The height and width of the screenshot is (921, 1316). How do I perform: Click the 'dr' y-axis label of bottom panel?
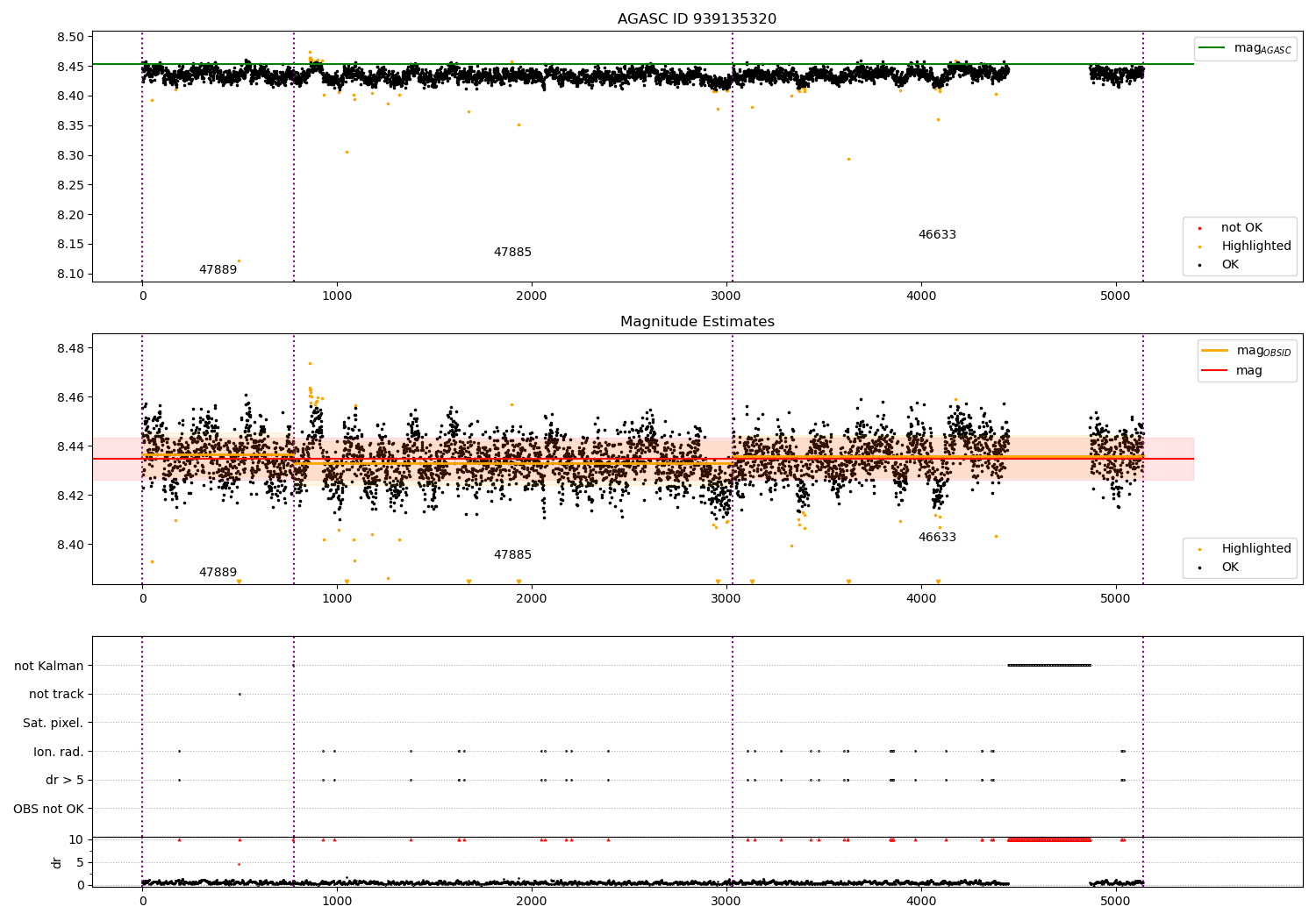coord(57,862)
